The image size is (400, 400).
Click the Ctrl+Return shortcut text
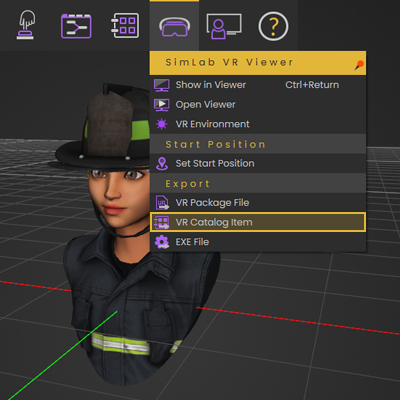[312, 85]
